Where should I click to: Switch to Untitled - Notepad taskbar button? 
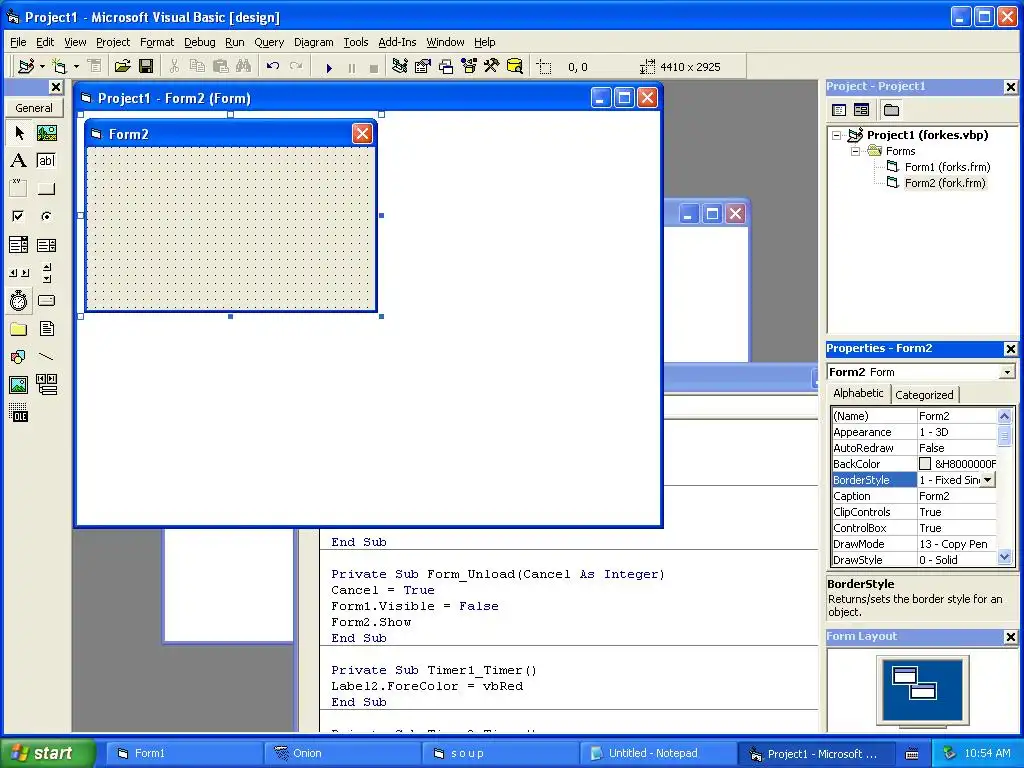(x=658, y=754)
